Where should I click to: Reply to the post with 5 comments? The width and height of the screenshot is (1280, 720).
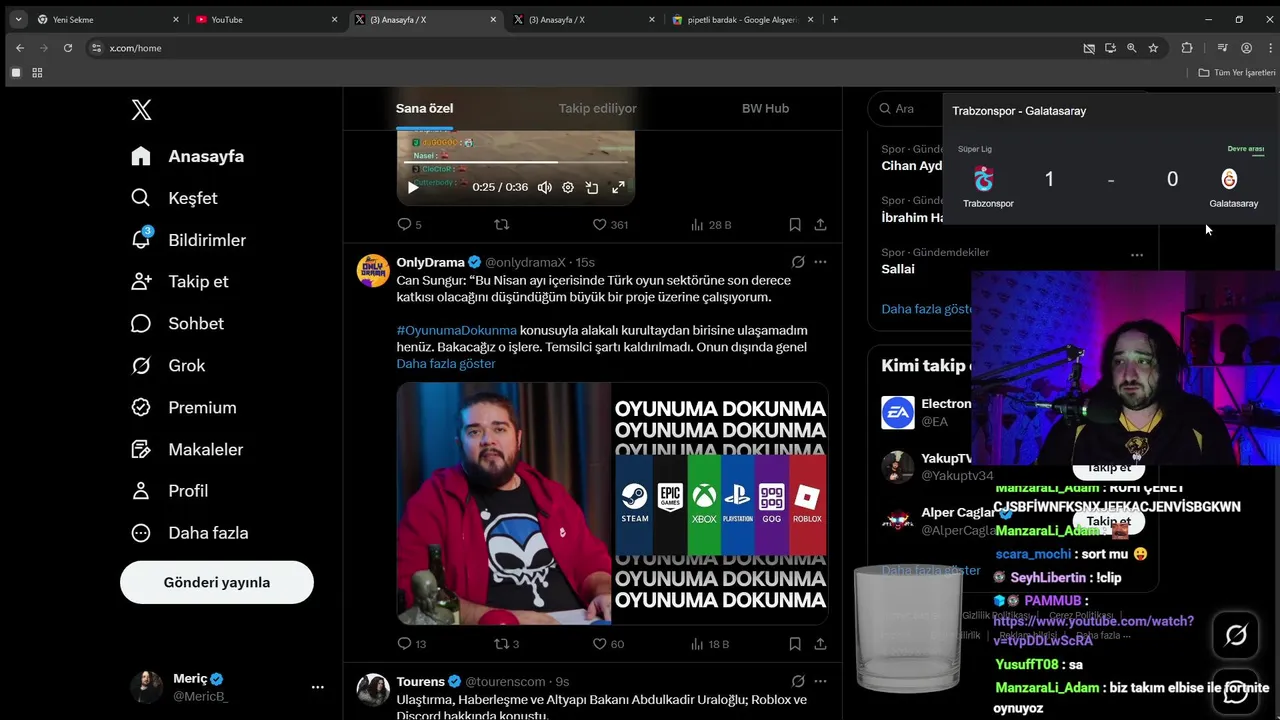click(x=409, y=225)
